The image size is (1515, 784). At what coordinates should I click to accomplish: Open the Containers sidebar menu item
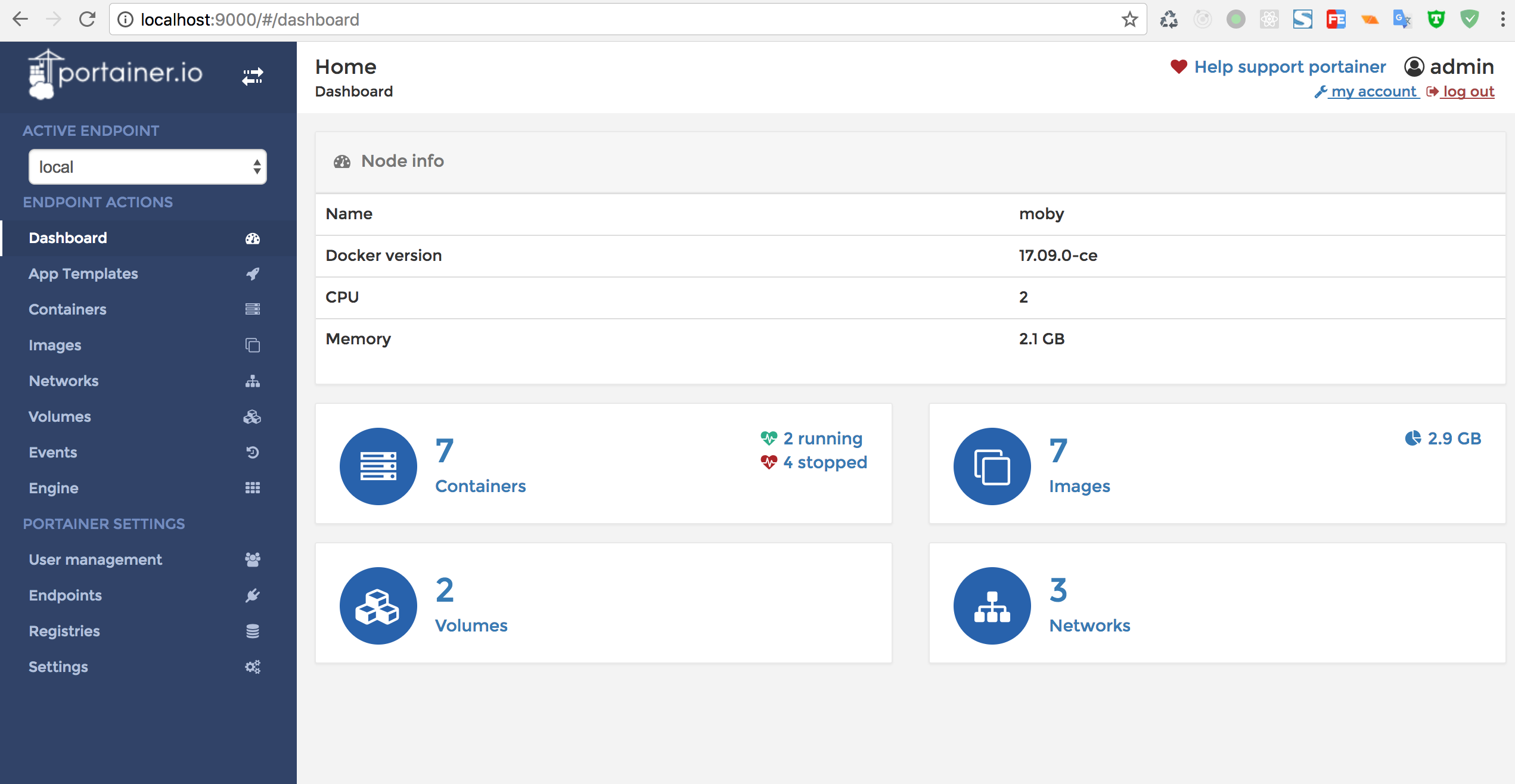coord(68,310)
